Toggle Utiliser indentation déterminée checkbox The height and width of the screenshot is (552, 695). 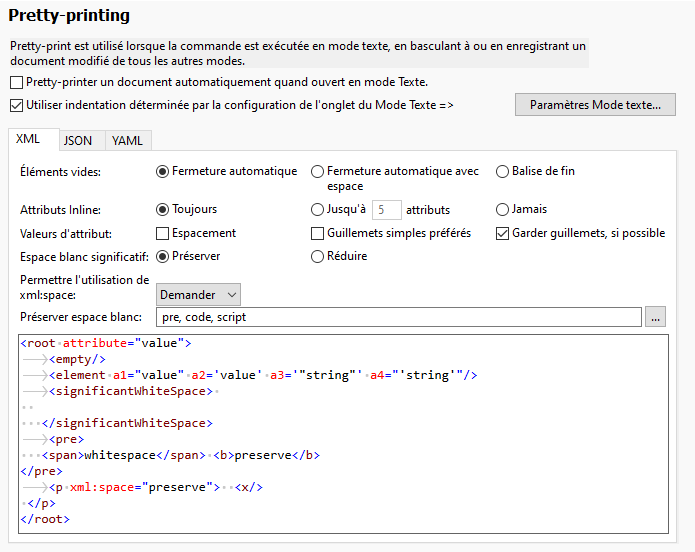click(x=16, y=104)
